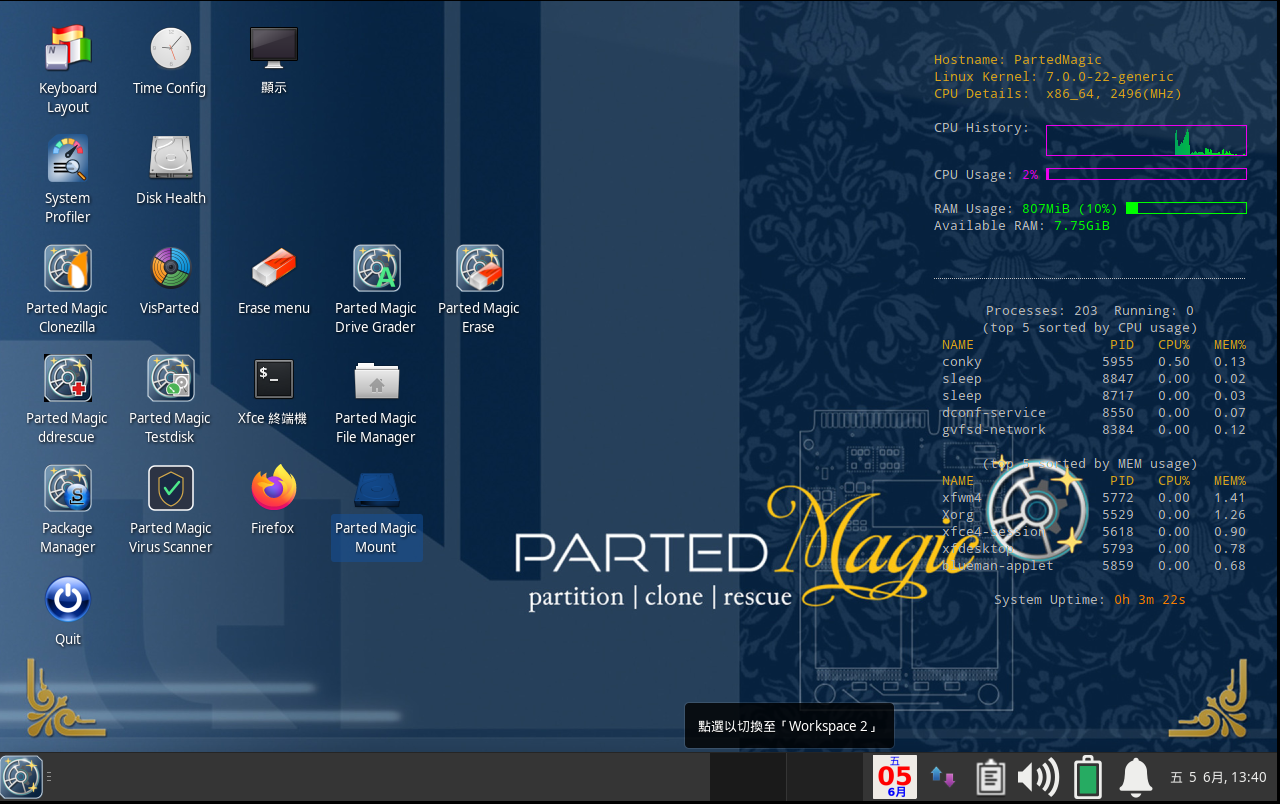The width and height of the screenshot is (1280, 804).
Task: Click the 'Processes: 203' line
Action: (x=1090, y=310)
